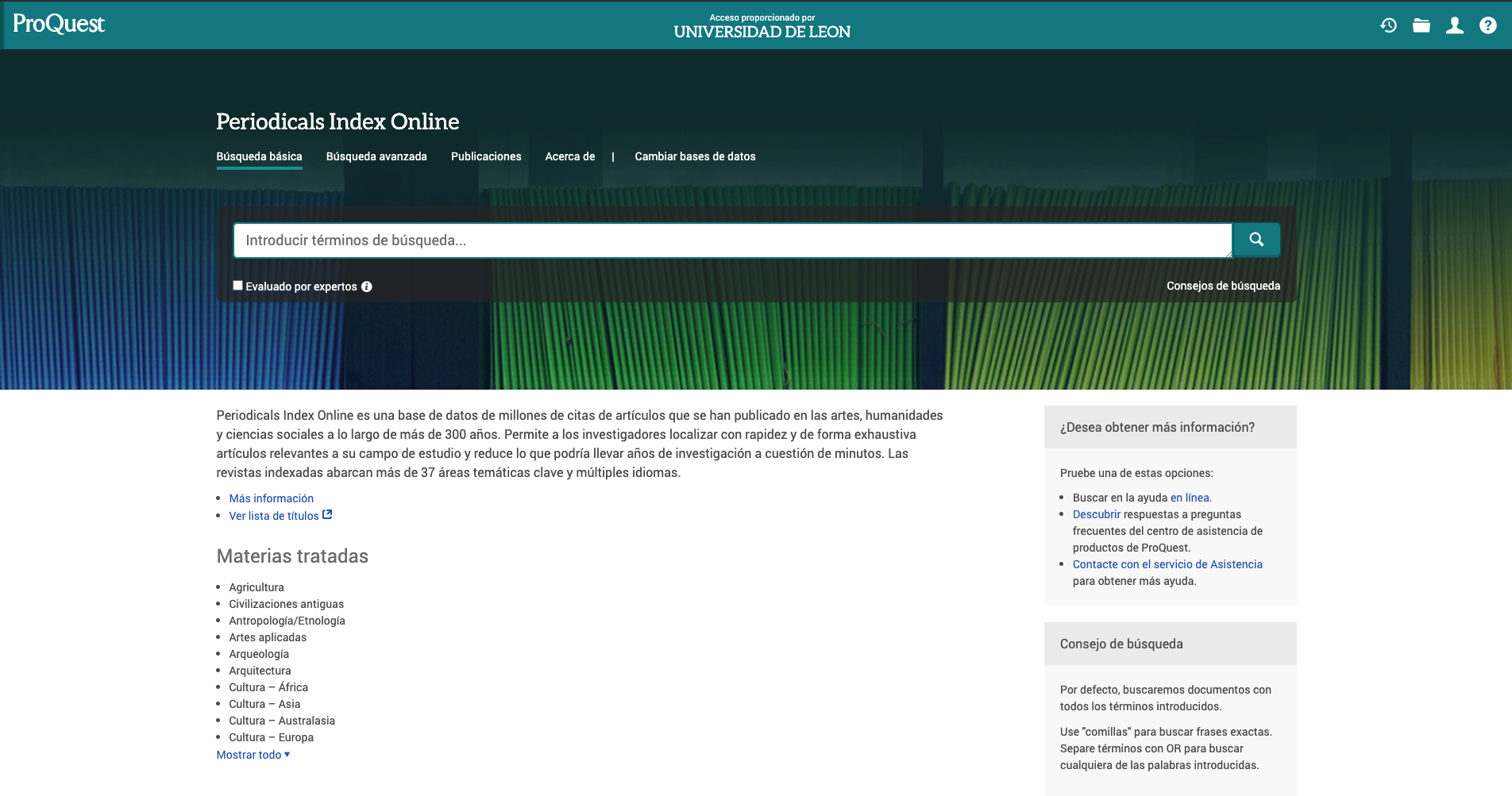Click info icon beside Evaluado por expertos
Image resolution: width=1512 pixels, height=796 pixels.
click(367, 286)
